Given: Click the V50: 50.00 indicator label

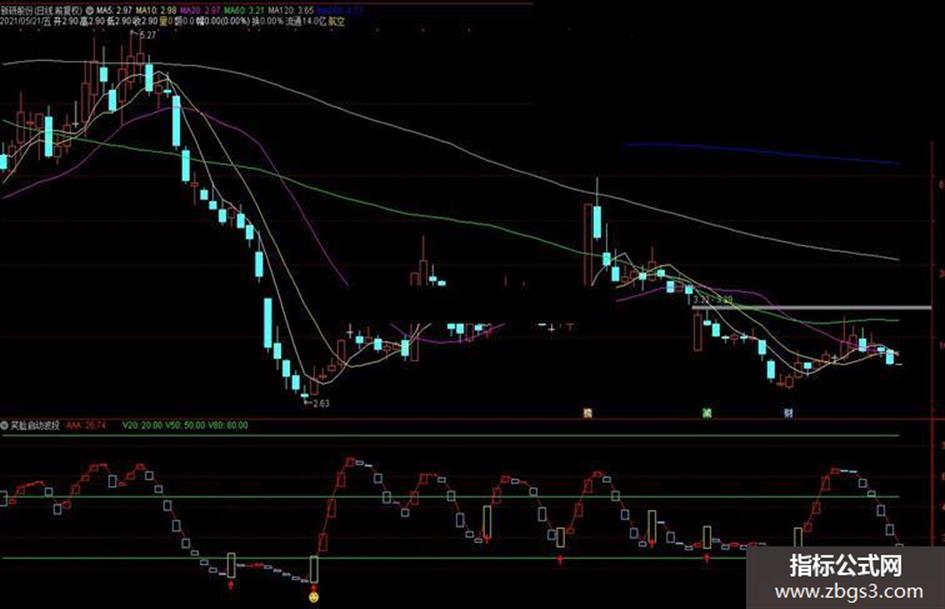Looking at the screenshot, I should pyautogui.click(x=185, y=425).
